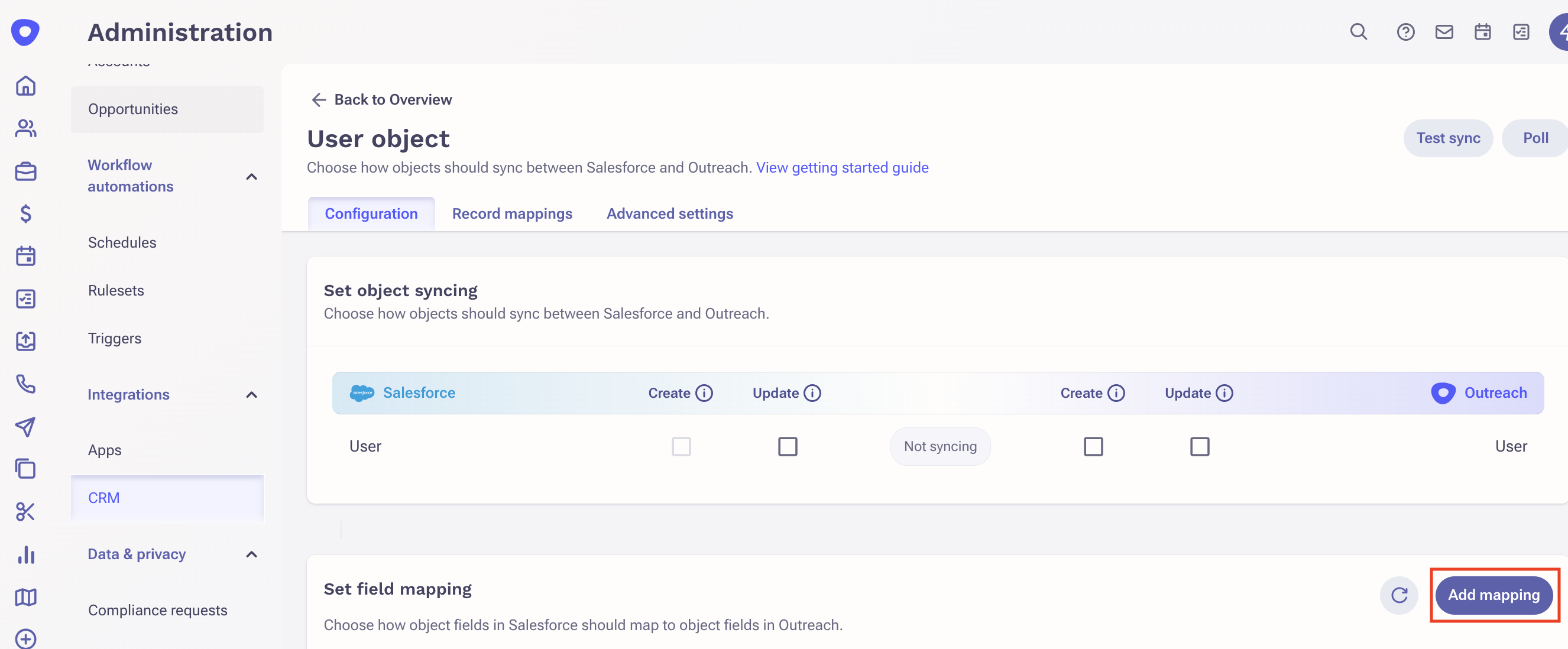Click the User object heading
The width and height of the screenshot is (1568, 649).
(x=378, y=139)
